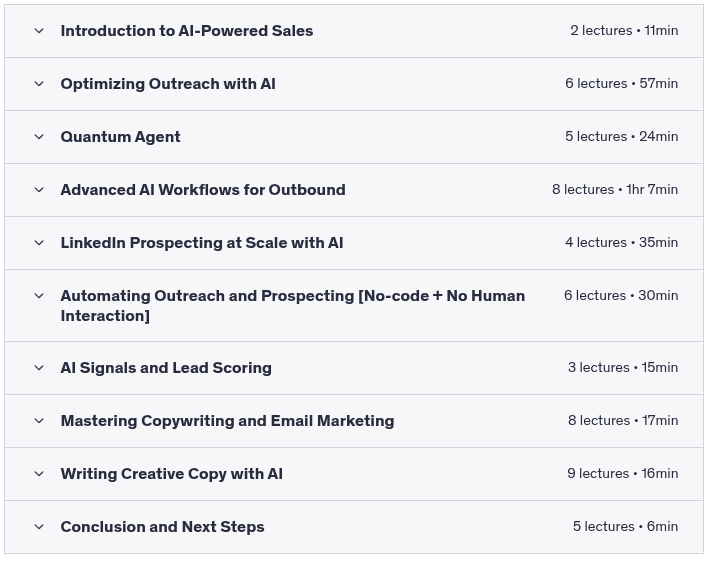Toggle chevron for Advanced AI Workflows section

(x=39, y=190)
